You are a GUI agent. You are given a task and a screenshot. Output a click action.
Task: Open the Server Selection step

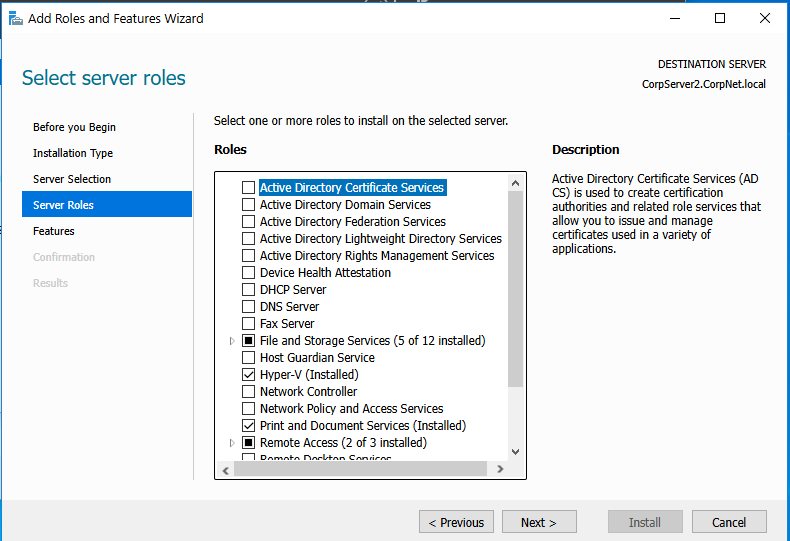72,179
